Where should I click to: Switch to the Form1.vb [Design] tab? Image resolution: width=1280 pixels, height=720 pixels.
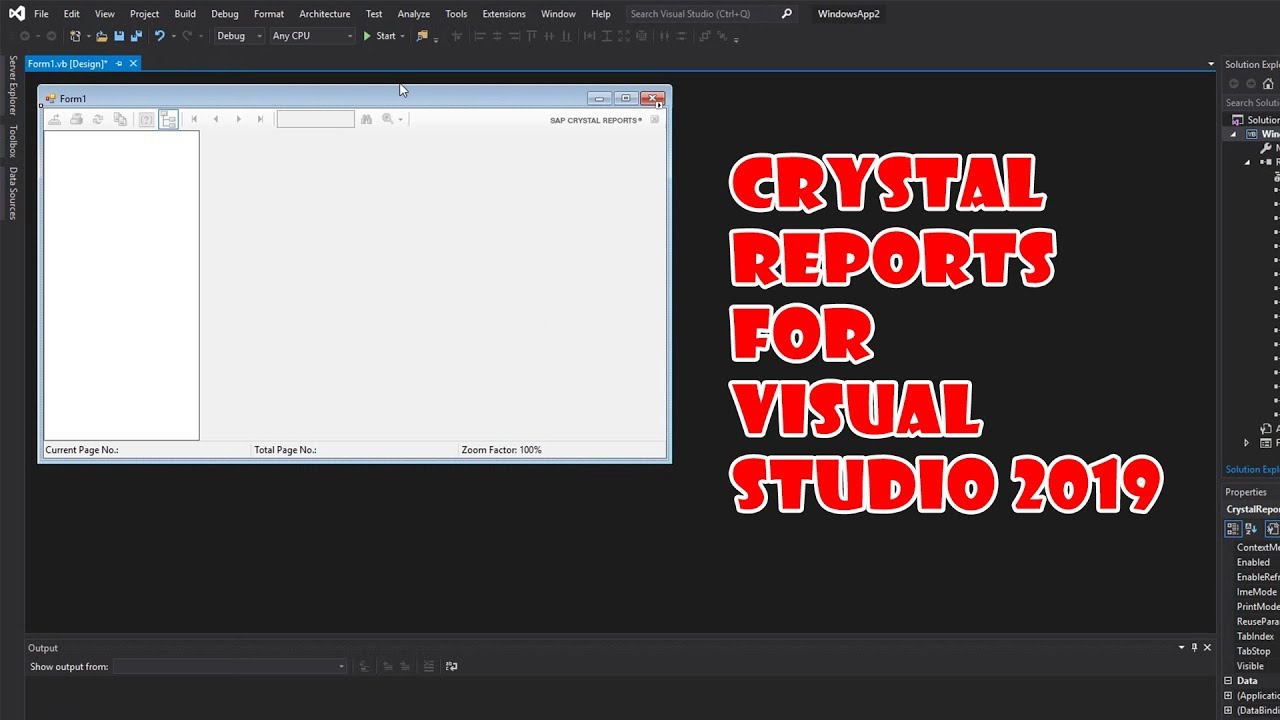click(67, 64)
